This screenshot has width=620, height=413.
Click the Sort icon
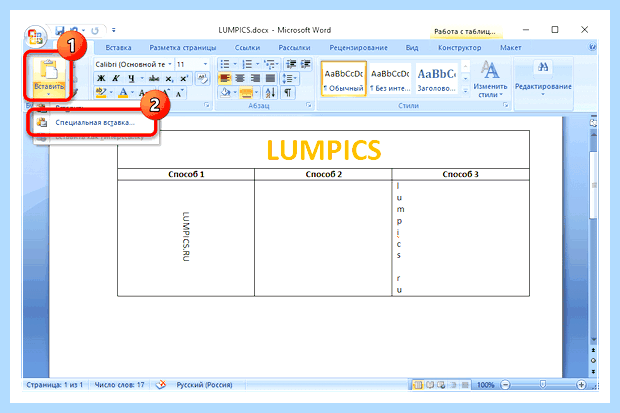270,93
